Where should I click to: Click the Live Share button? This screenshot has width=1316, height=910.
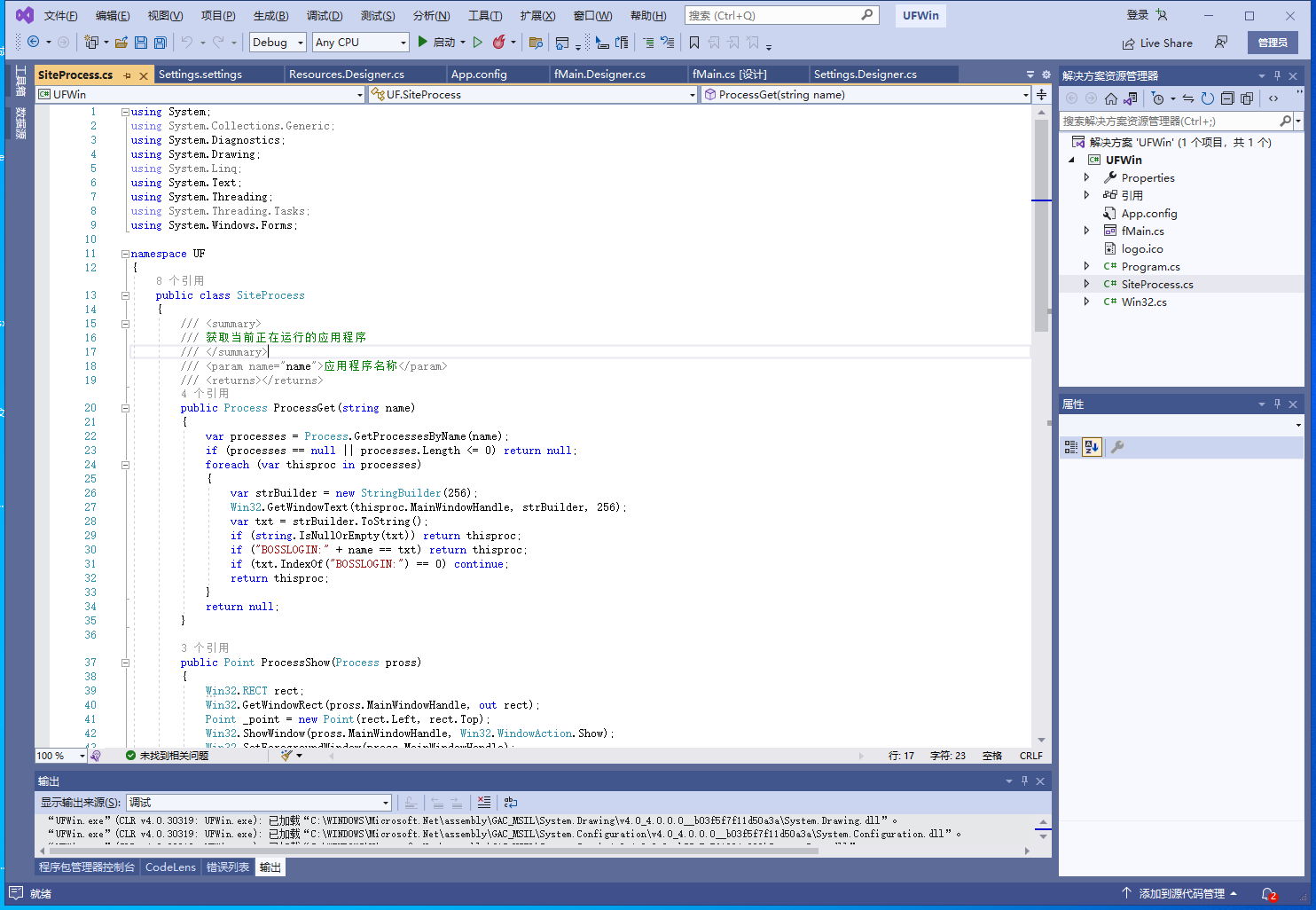click(1157, 43)
